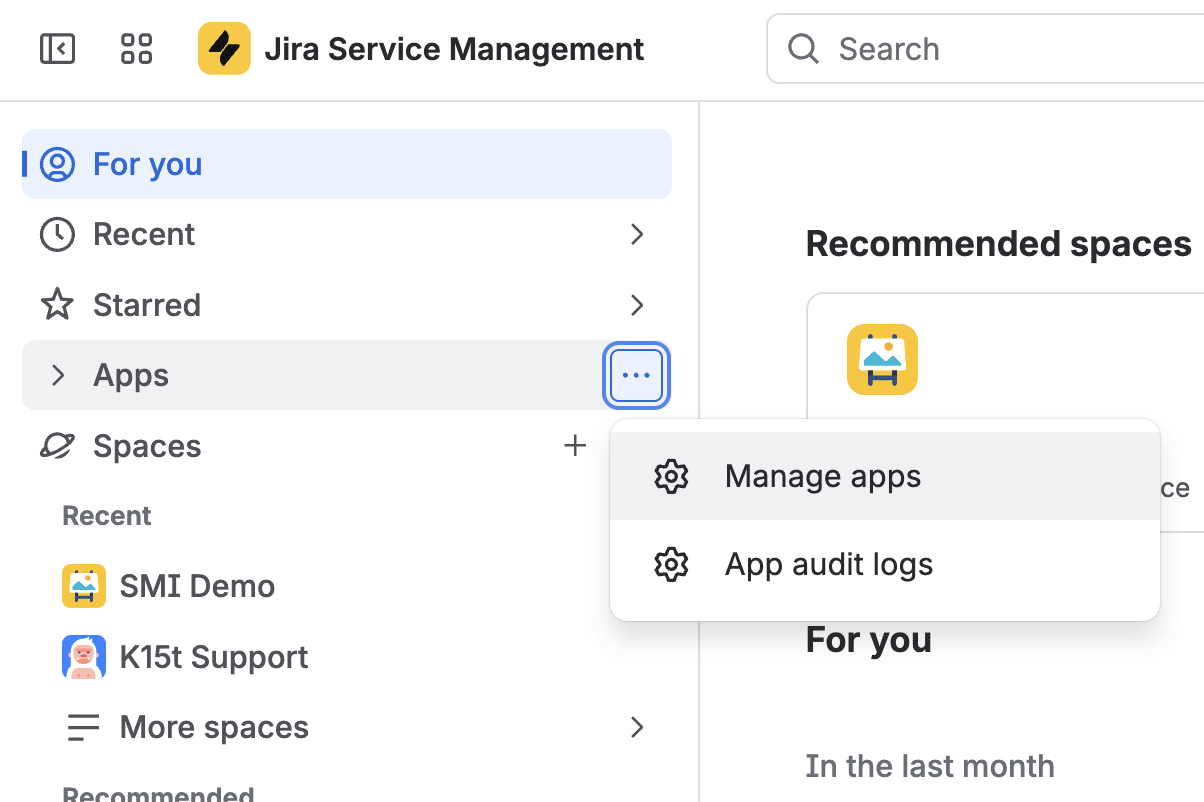Click the Apps sidebar label

131,375
